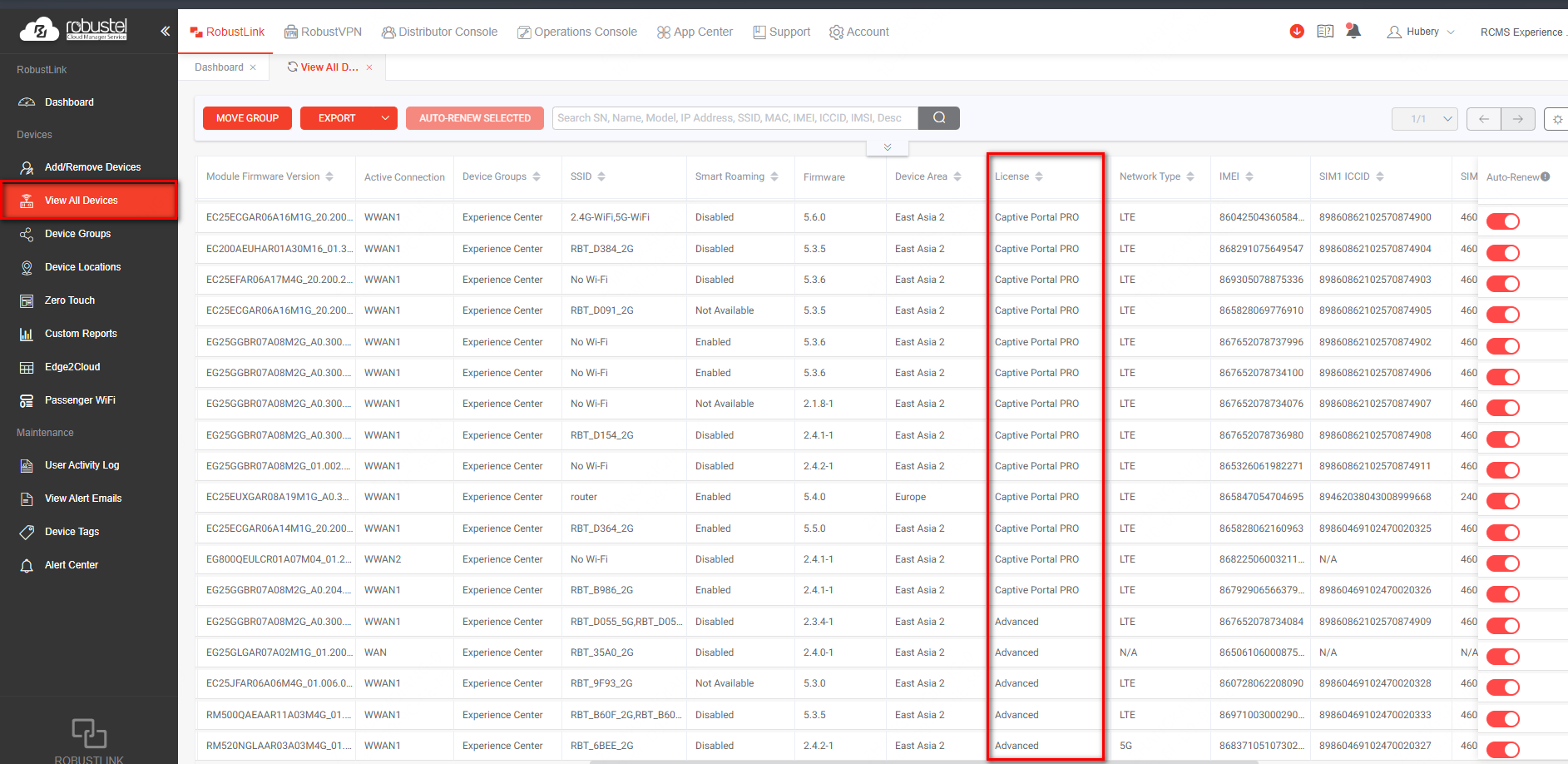Open Alert Center in the sidebar
The height and width of the screenshot is (764, 1568).
(x=72, y=565)
